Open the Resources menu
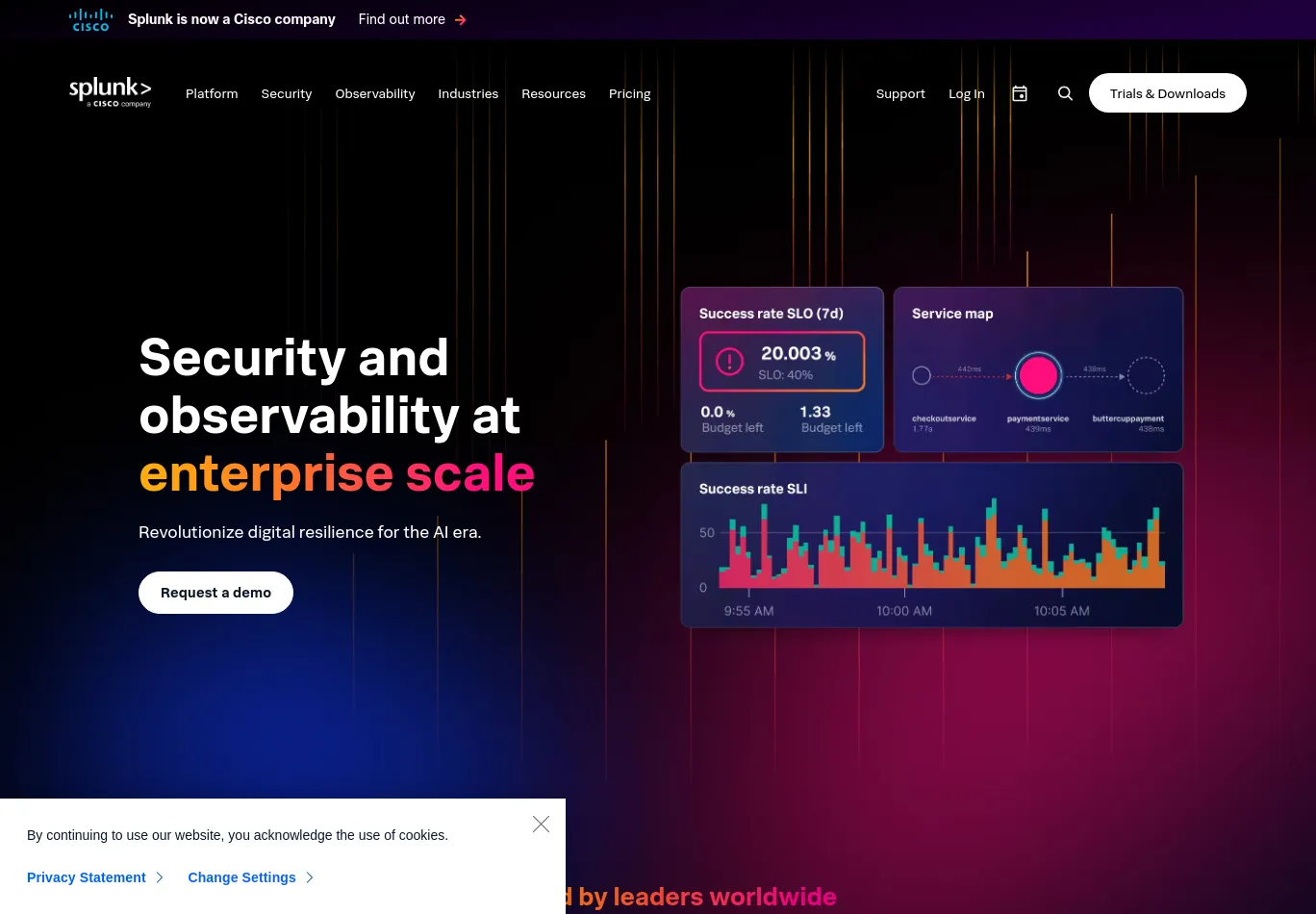 (553, 93)
